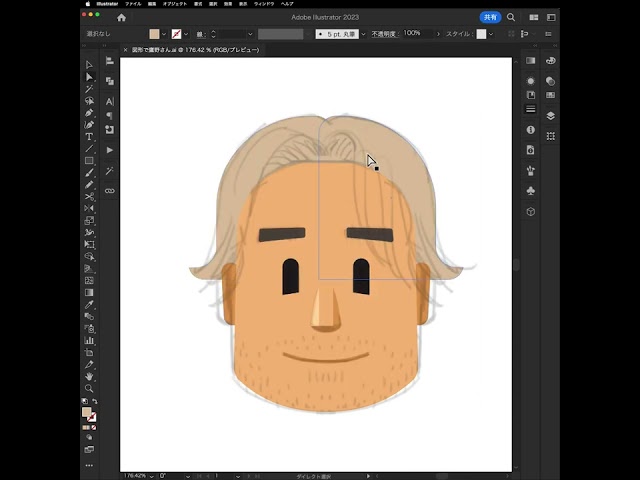
Task: Open the workspace switcher icon
Action: [551, 17]
